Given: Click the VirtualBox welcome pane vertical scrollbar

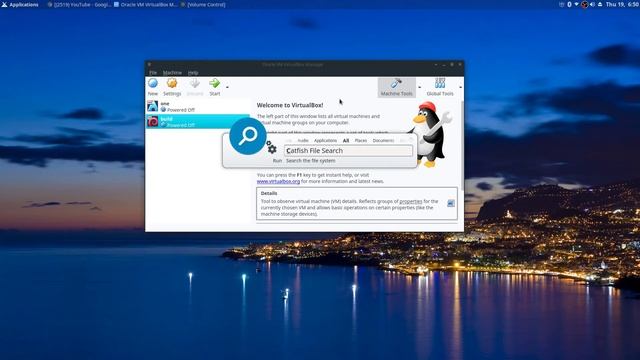Looking at the screenshot, I should [x=462, y=145].
